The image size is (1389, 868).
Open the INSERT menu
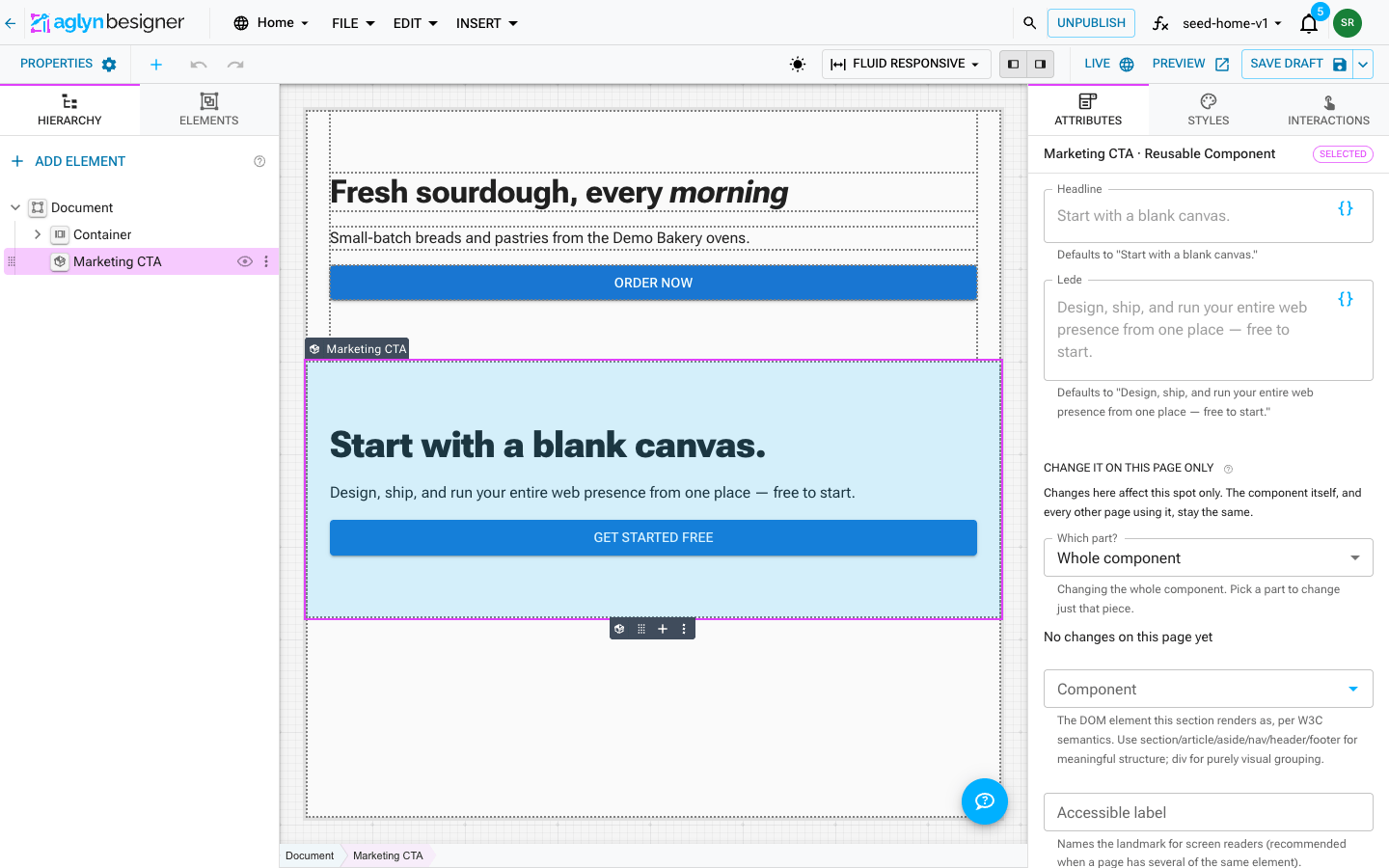pyautogui.click(x=487, y=23)
